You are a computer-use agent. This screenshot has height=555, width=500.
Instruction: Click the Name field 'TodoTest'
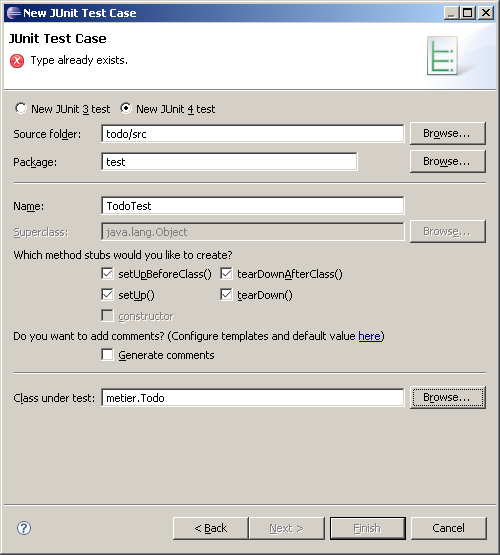point(252,206)
